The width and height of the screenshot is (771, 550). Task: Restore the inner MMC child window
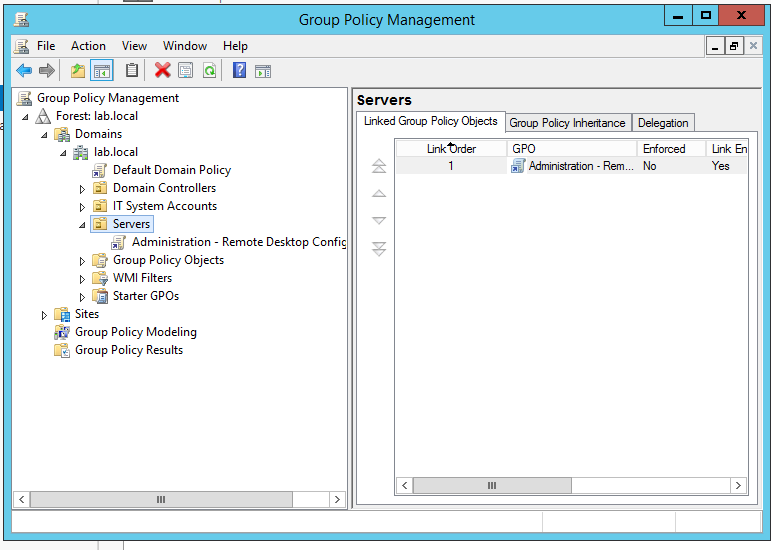pyautogui.click(x=734, y=47)
